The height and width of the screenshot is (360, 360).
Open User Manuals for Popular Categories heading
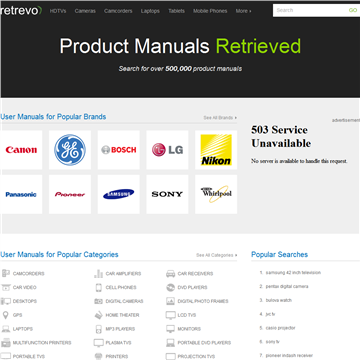point(59,255)
